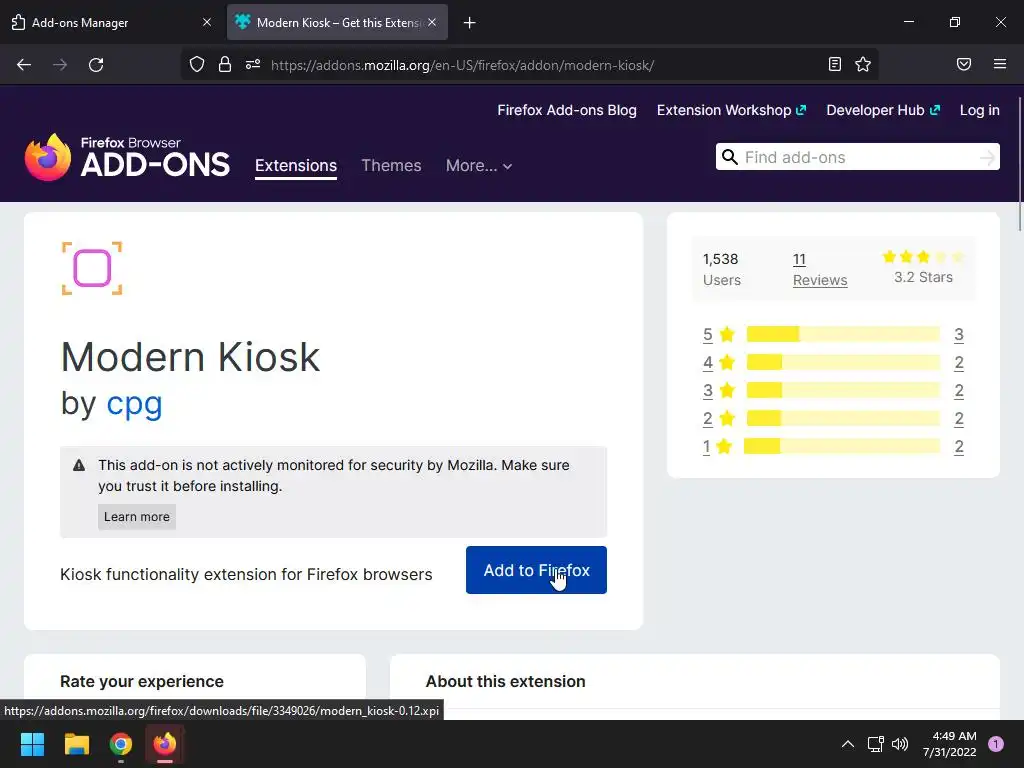The height and width of the screenshot is (768, 1024).
Task: Click the 1-star rating bar
Action: pyautogui.click(x=842, y=447)
